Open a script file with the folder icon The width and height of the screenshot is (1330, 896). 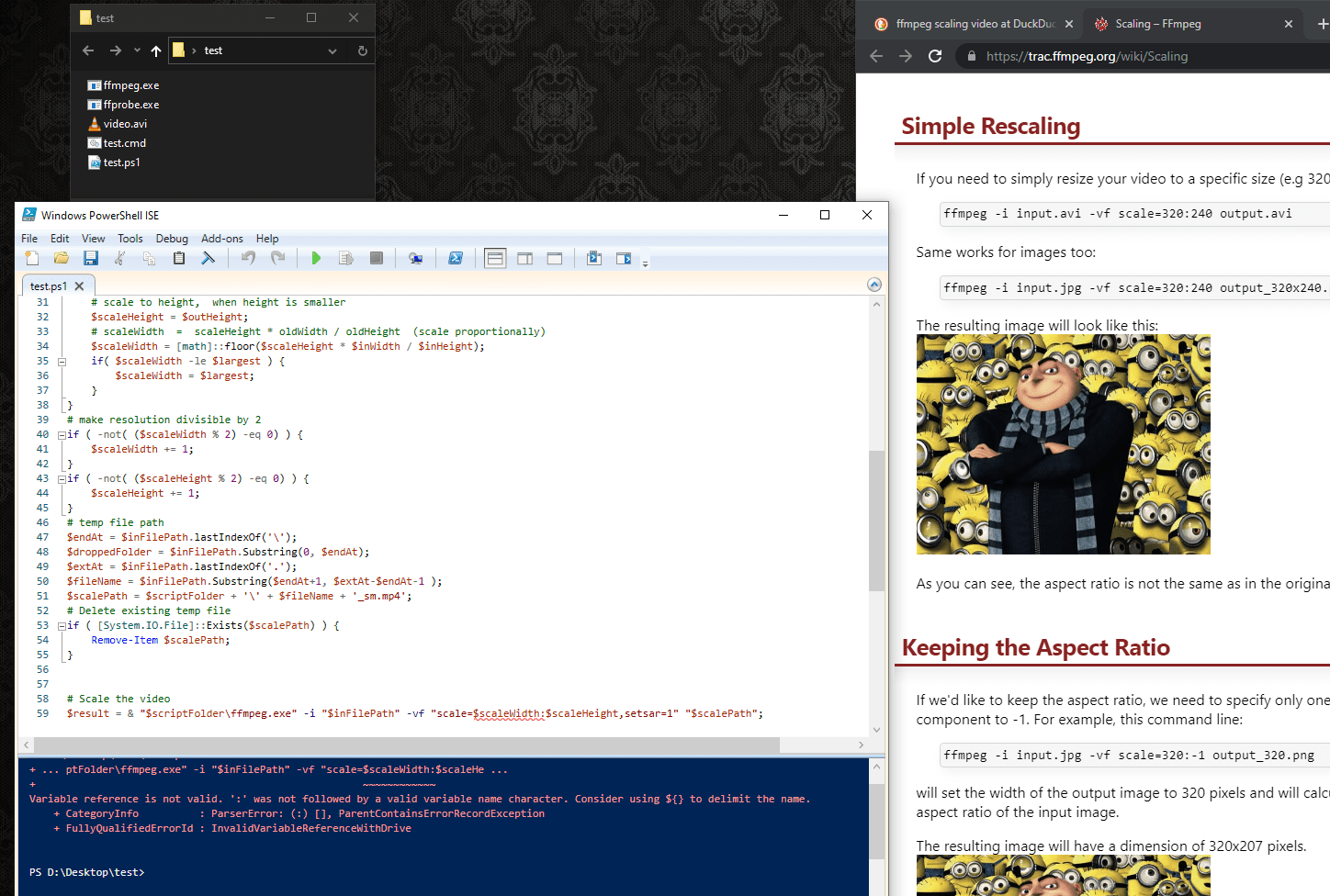click(61, 259)
